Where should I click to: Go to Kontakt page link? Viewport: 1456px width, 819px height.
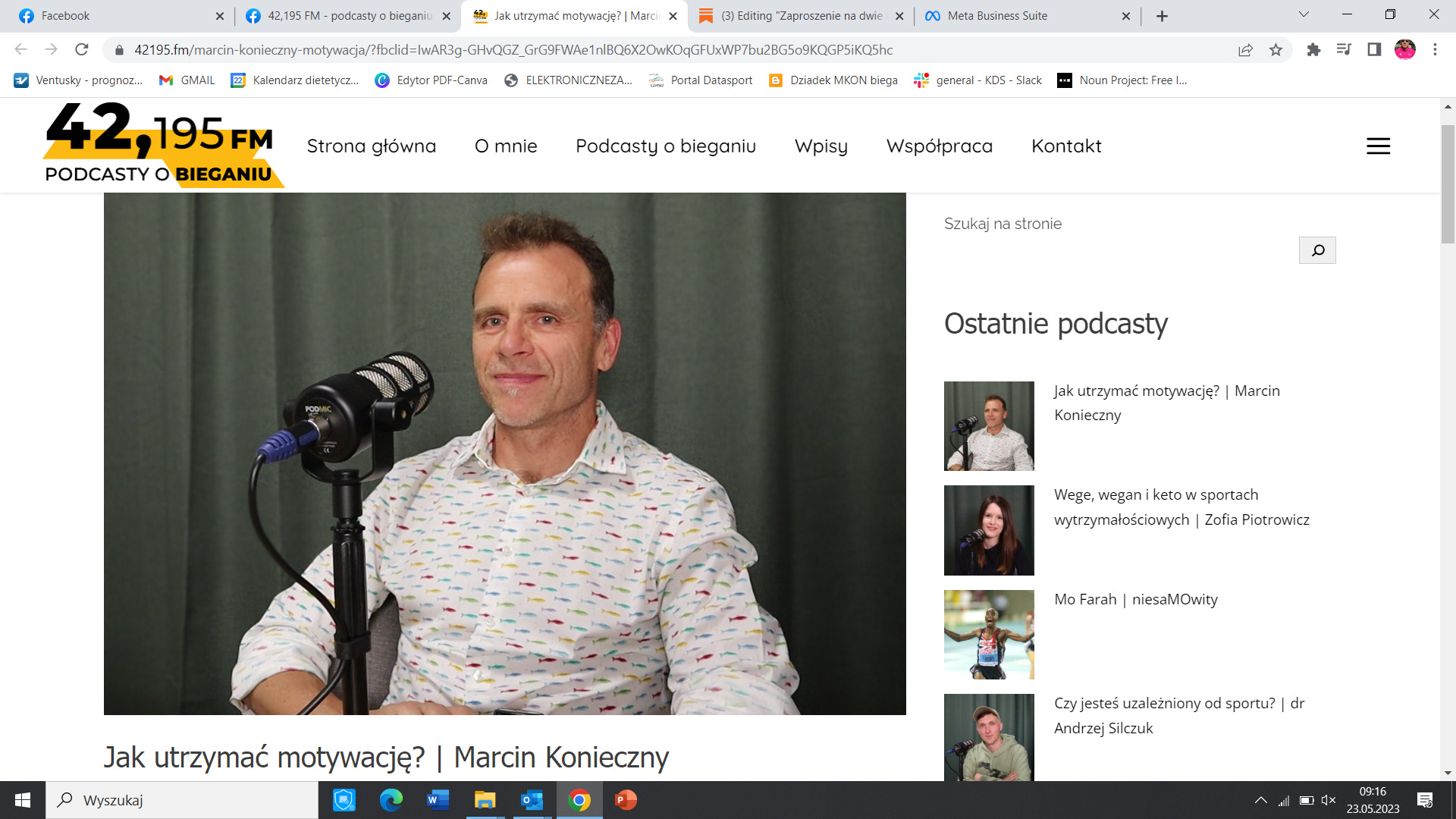coord(1065,146)
